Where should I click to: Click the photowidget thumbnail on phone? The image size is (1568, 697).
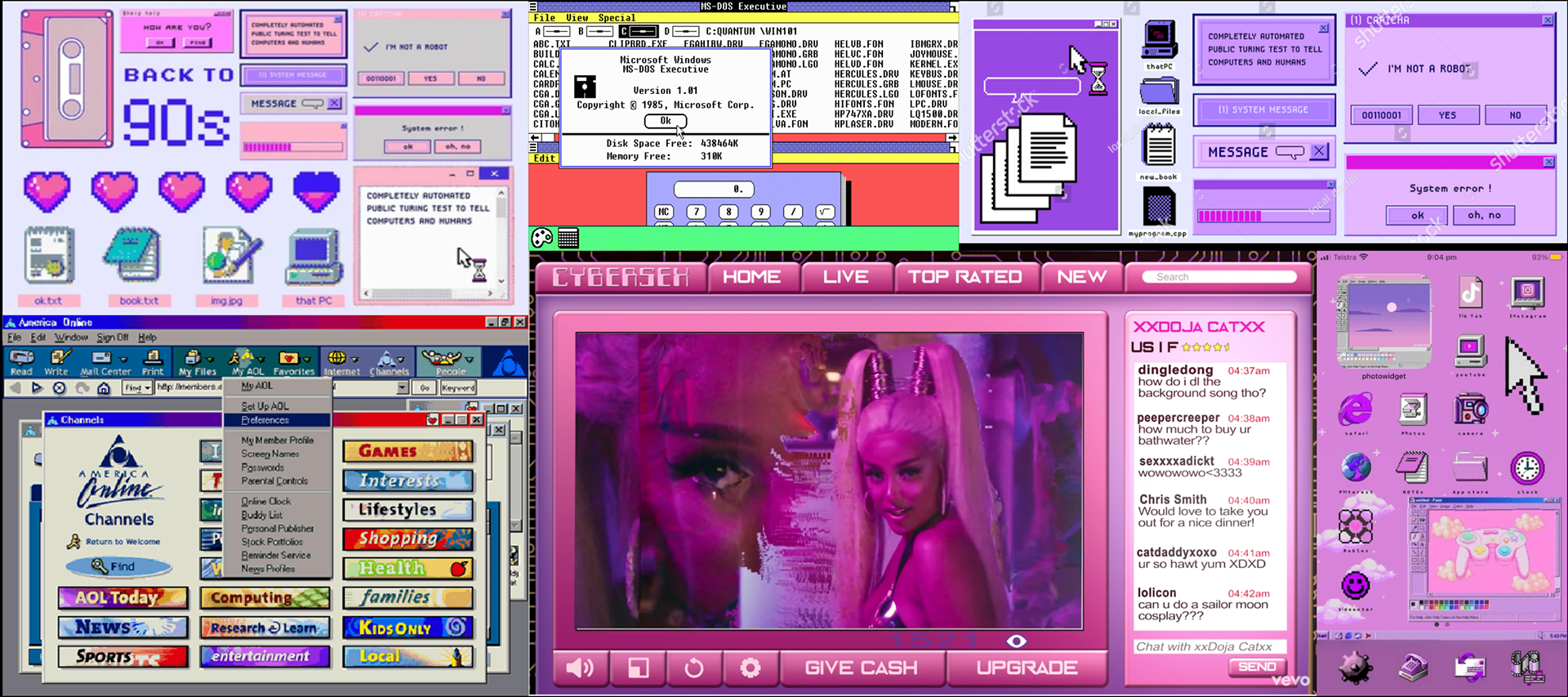tap(1384, 321)
